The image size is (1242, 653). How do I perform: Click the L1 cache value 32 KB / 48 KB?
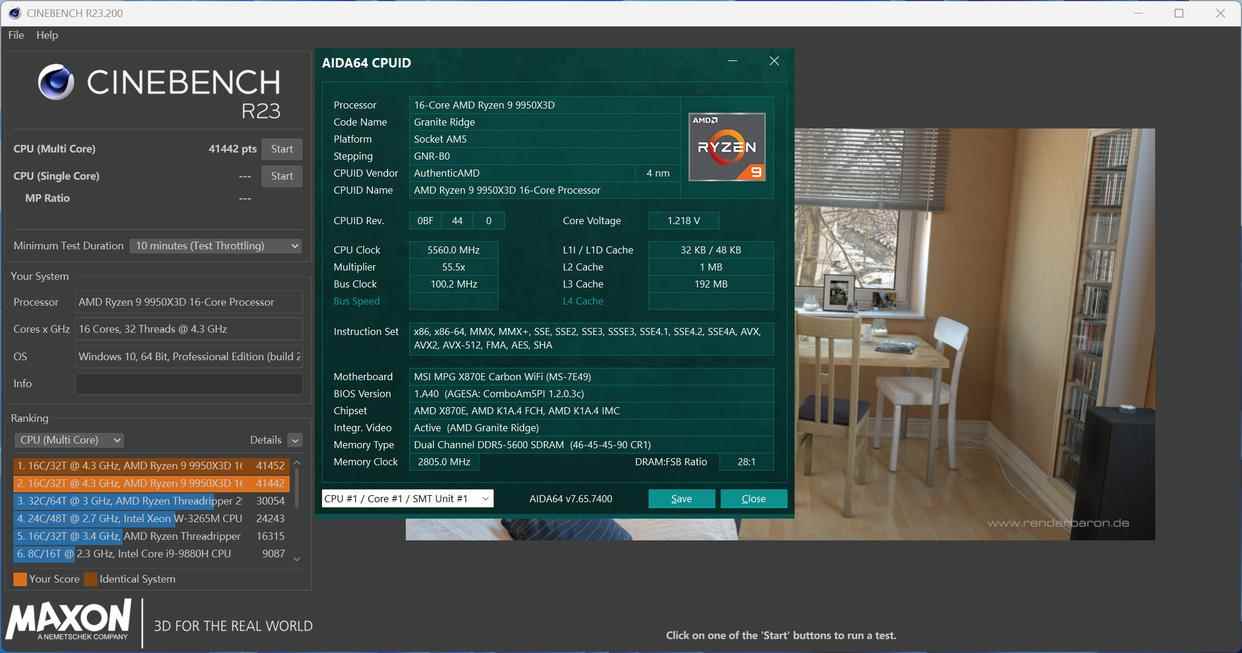point(711,250)
